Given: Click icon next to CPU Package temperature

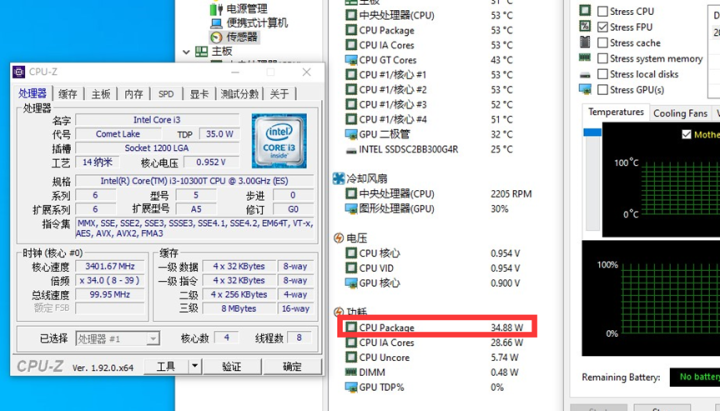Looking at the screenshot, I should (x=351, y=30).
